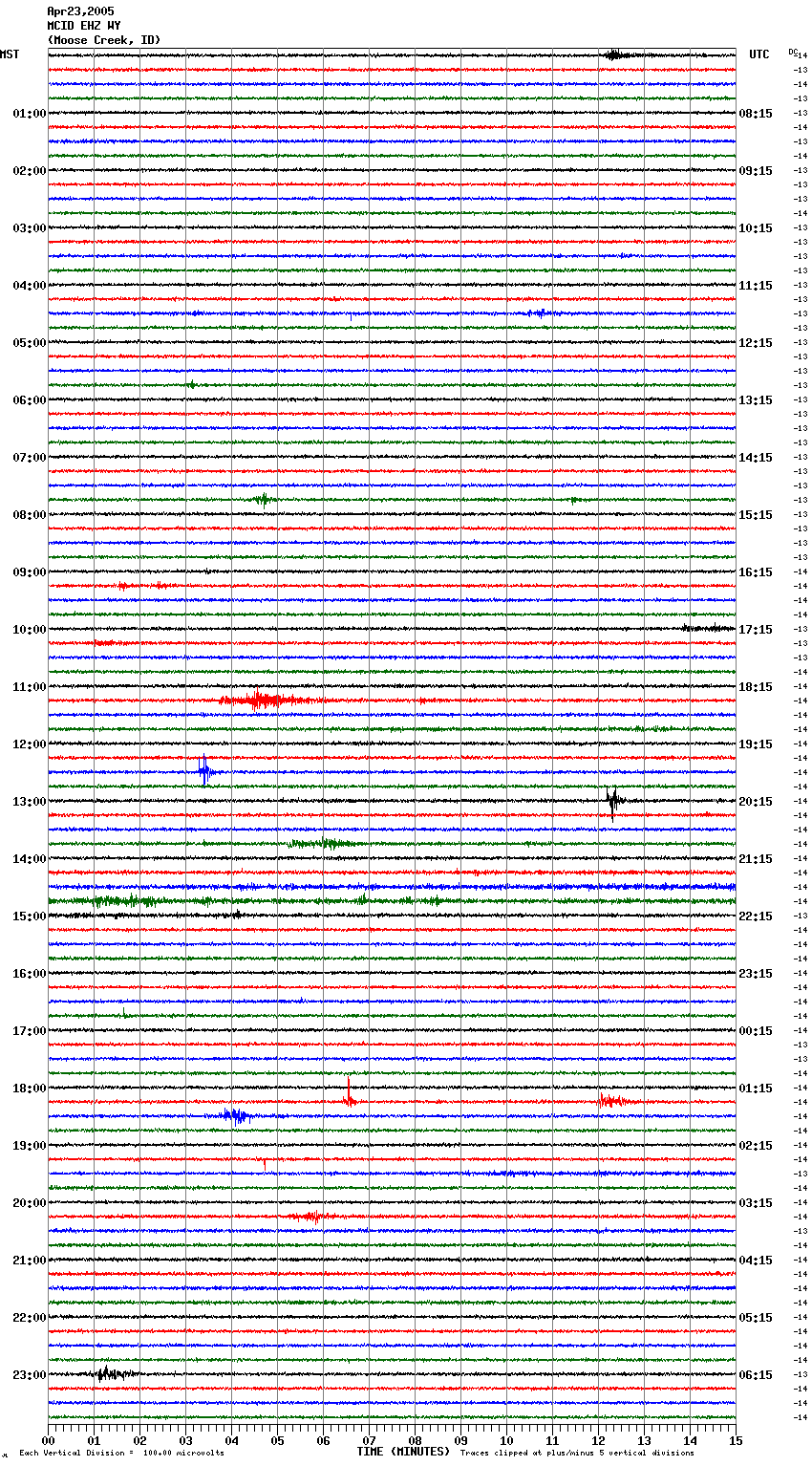Select the 10:00 MST time label
812x1466 pixels.
[30, 630]
